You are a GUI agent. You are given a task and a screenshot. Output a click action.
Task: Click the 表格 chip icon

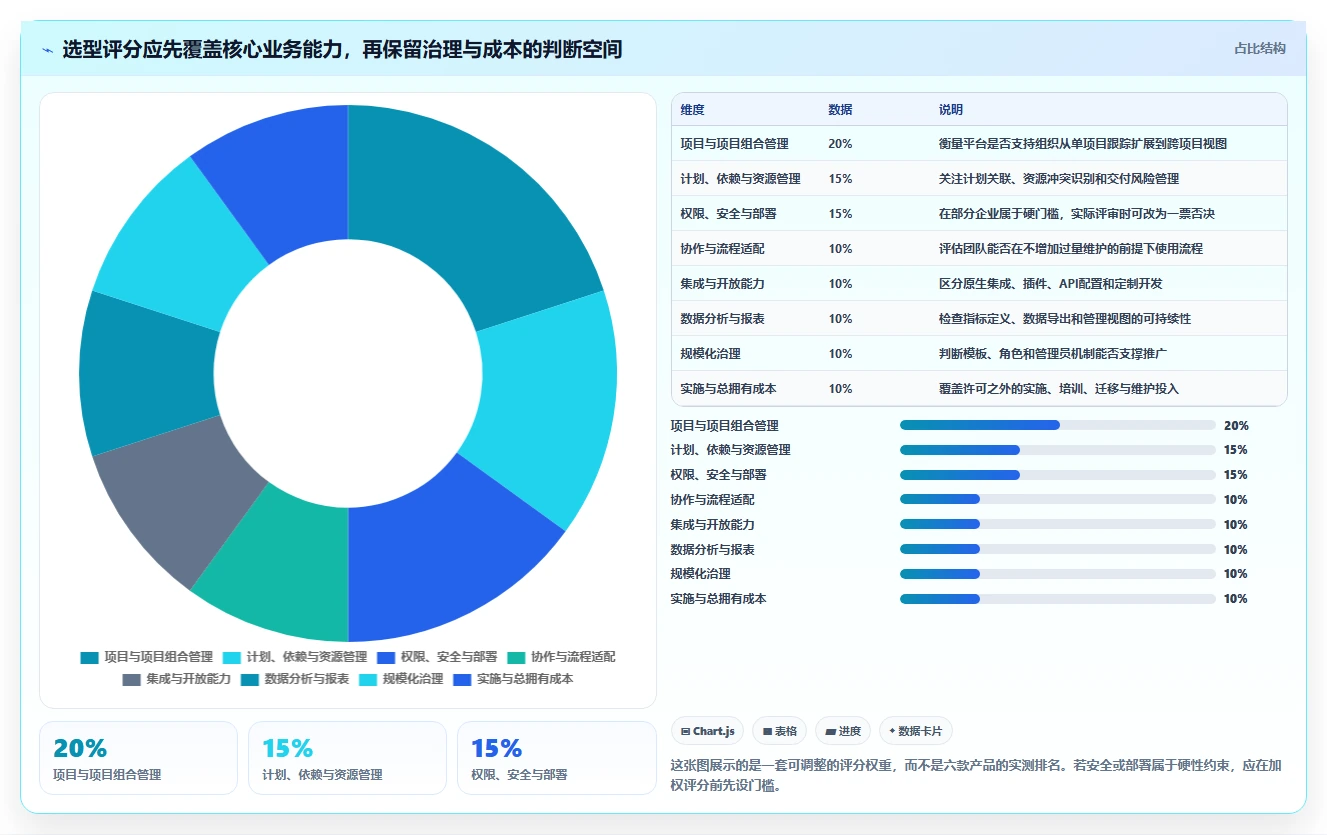[x=767, y=731]
